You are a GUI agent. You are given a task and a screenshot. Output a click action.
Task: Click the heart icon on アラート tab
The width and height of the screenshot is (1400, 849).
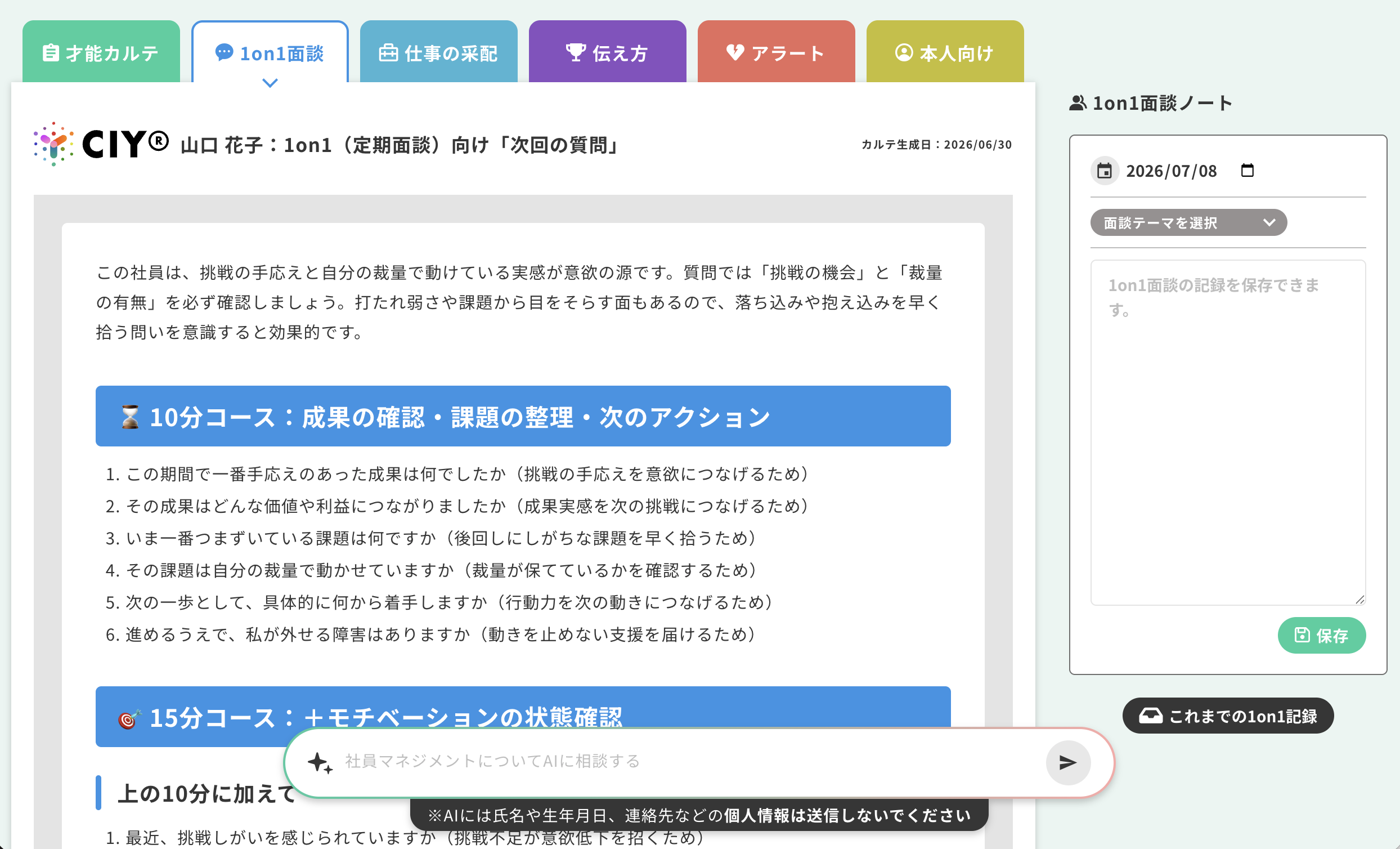click(x=735, y=52)
